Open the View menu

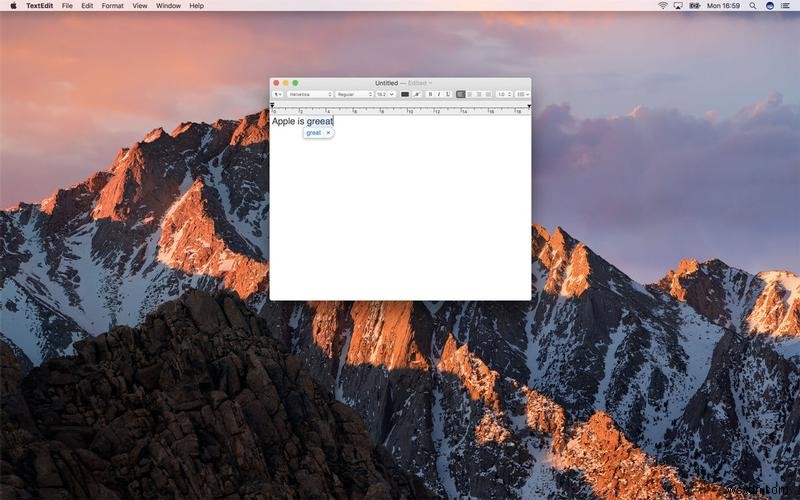click(x=140, y=6)
